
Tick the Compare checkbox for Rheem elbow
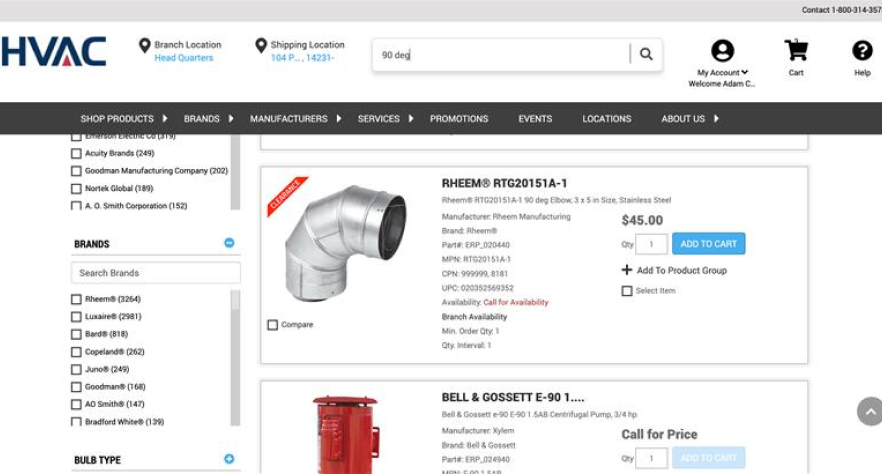coord(273,325)
